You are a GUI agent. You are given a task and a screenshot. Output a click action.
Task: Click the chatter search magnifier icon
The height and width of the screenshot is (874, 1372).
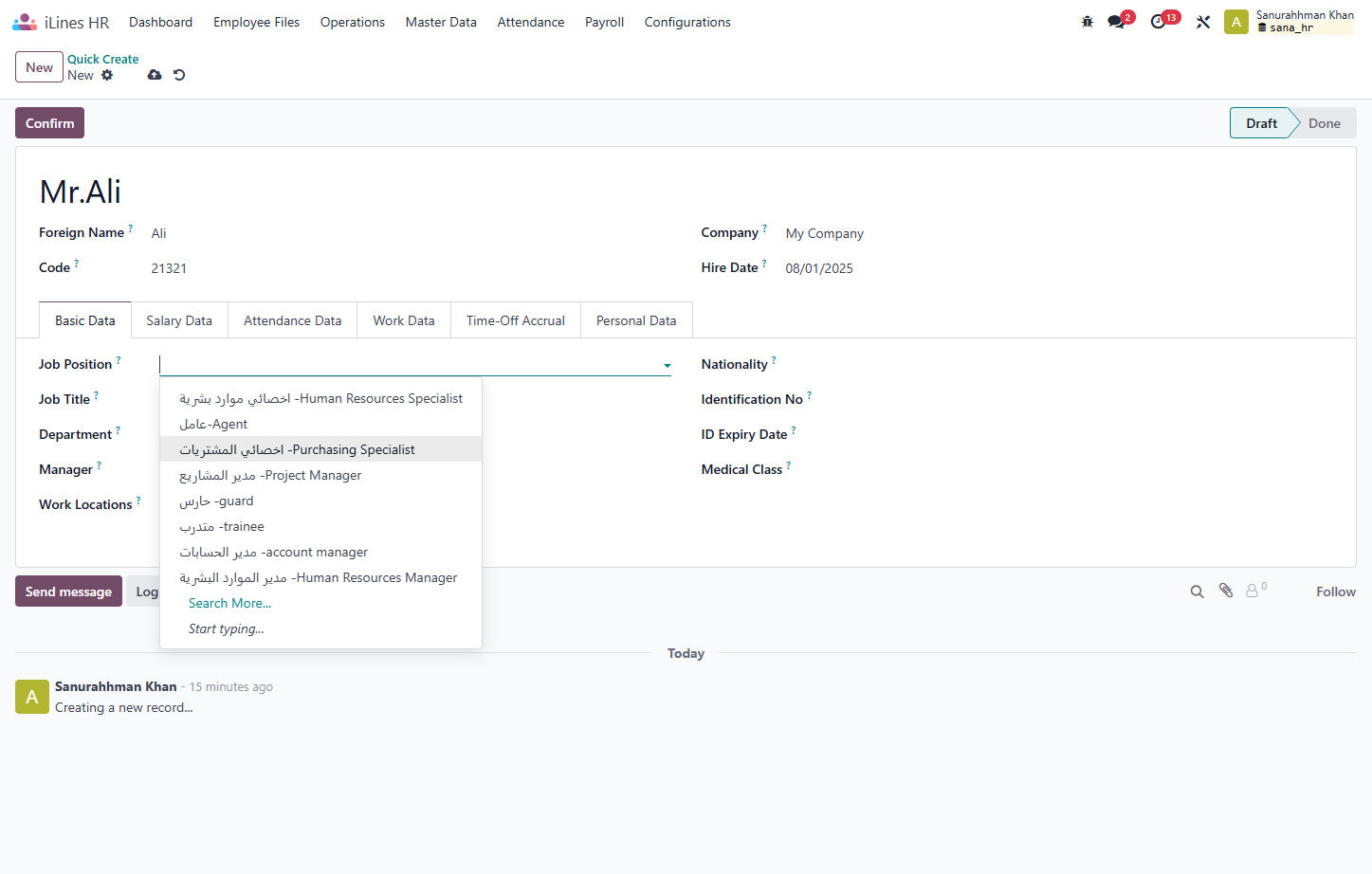click(1198, 592)
